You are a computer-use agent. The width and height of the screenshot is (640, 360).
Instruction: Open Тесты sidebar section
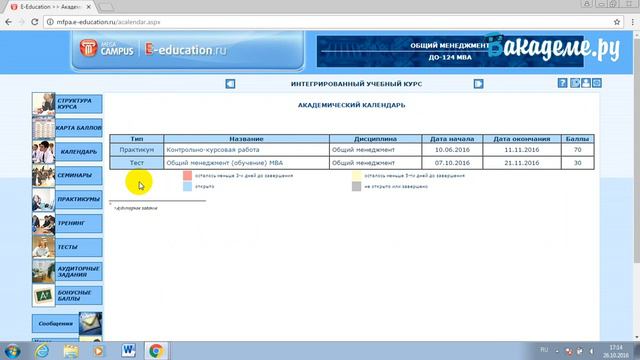click(x=79, y=247)
